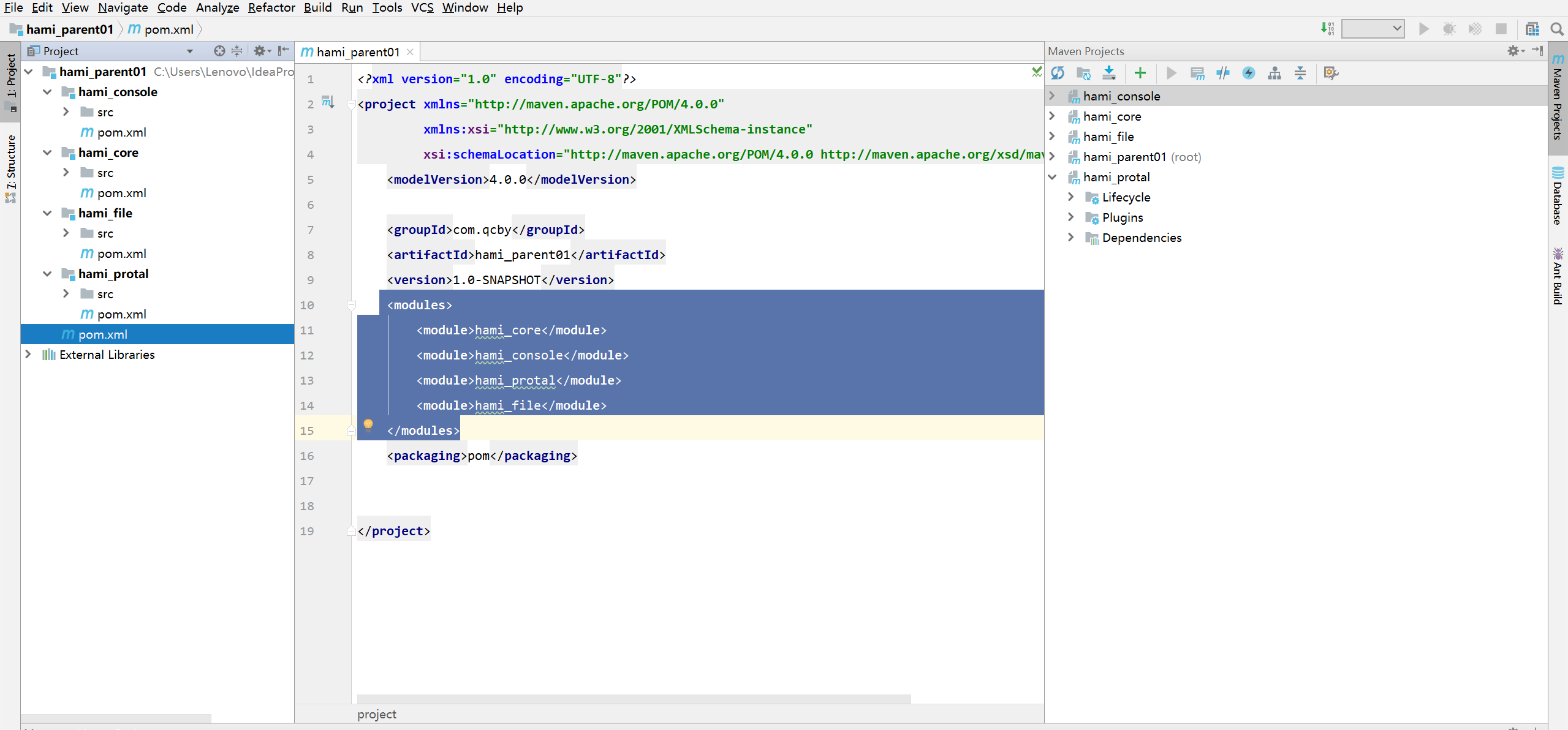Expand Lifecycle node under hami_protal
The height and width of the screenshot is (730, 1568).
(x=1070, y=197)
